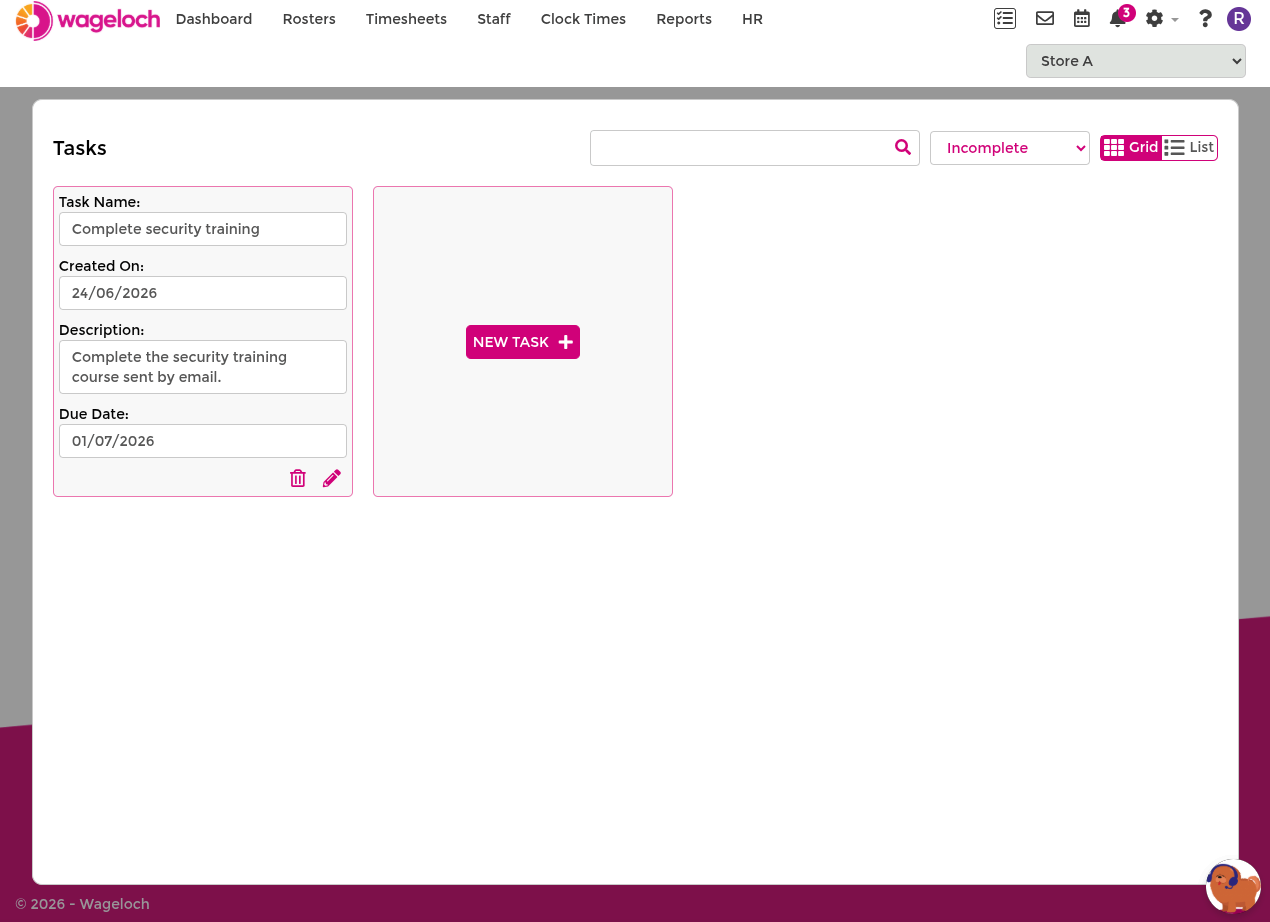Open the Incomplete status filter dropdown
This screenshot has height=922, width=1270.
pos(1010,148)
